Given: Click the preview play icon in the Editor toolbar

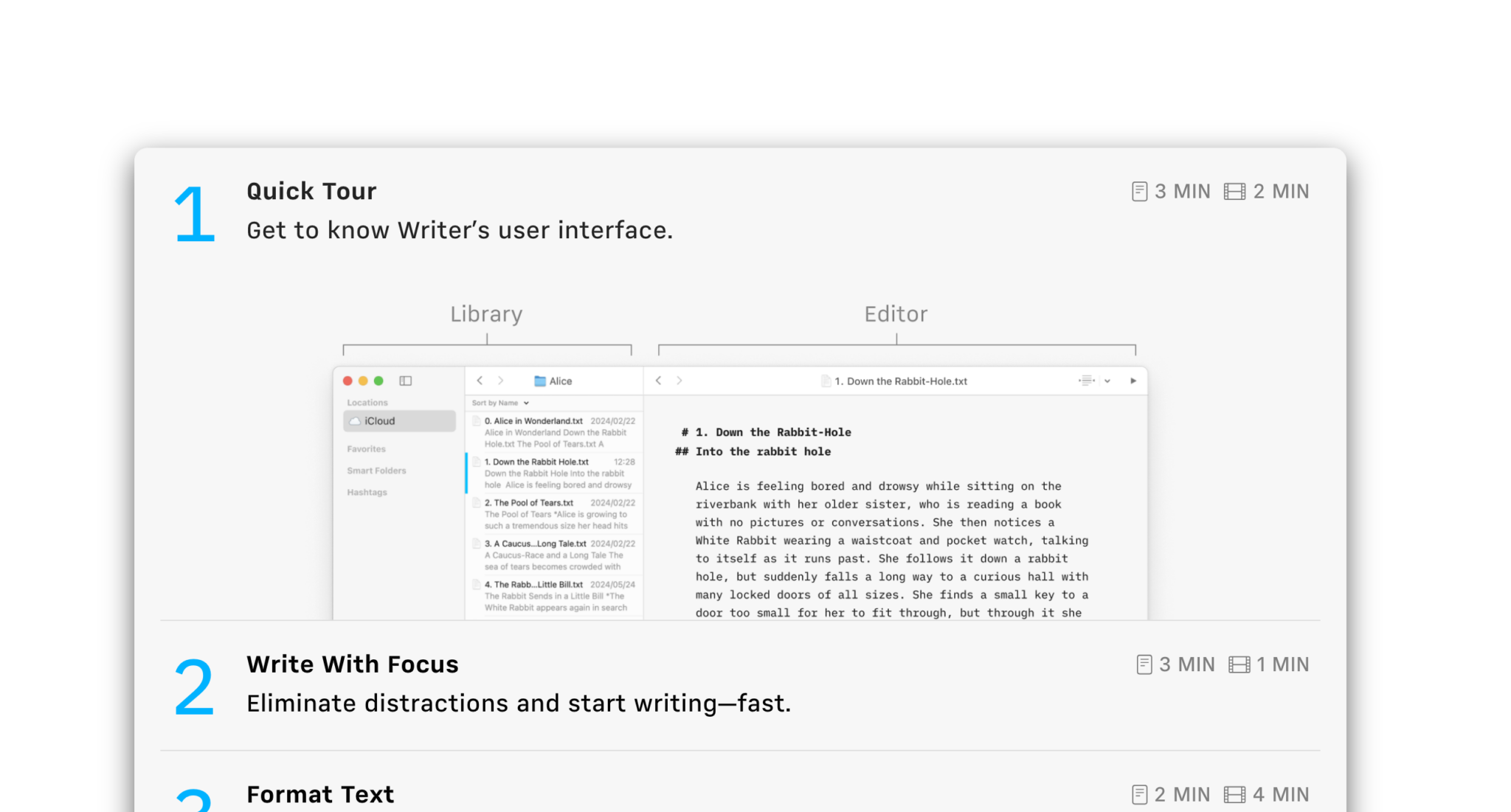Looking at the screenshot, I should [x=1133, y=381].
